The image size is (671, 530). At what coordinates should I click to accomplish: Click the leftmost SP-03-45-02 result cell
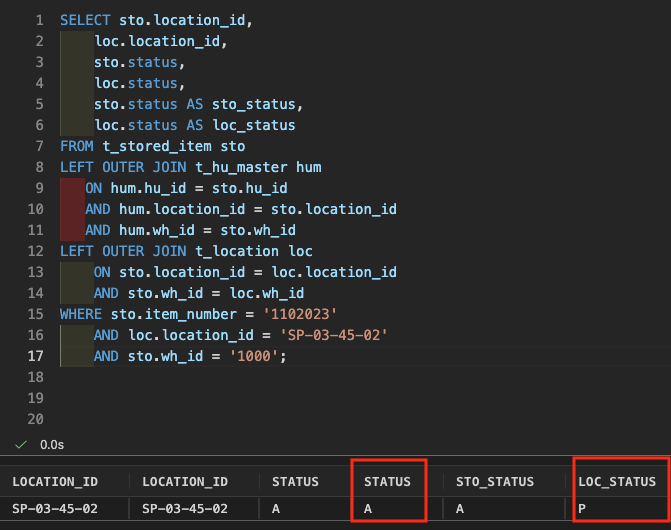55,508
